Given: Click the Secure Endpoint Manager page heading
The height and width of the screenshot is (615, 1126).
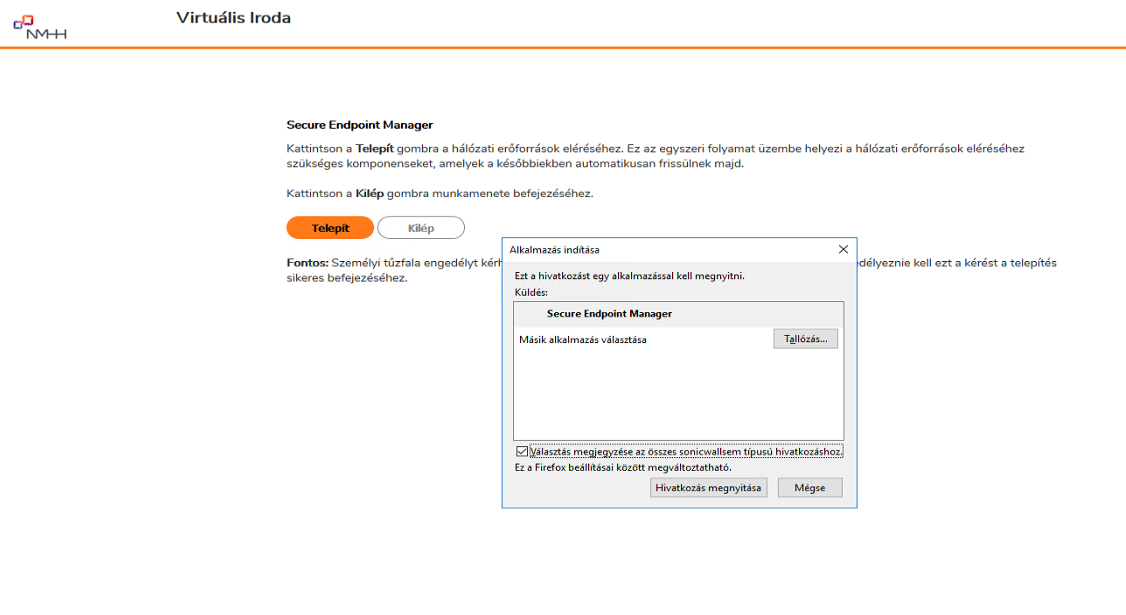Looking at the screenshot, I should [x=359, y=125].
